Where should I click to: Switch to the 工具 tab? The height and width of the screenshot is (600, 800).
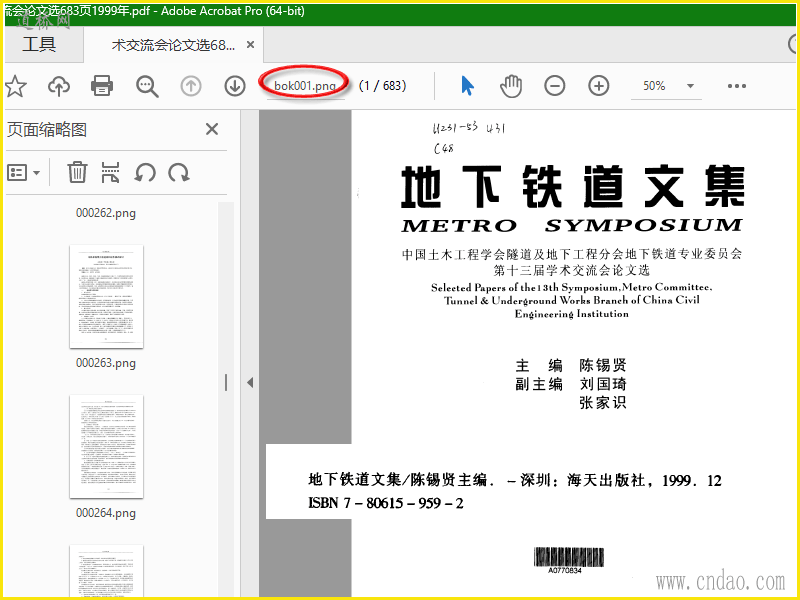coord(39,44)
